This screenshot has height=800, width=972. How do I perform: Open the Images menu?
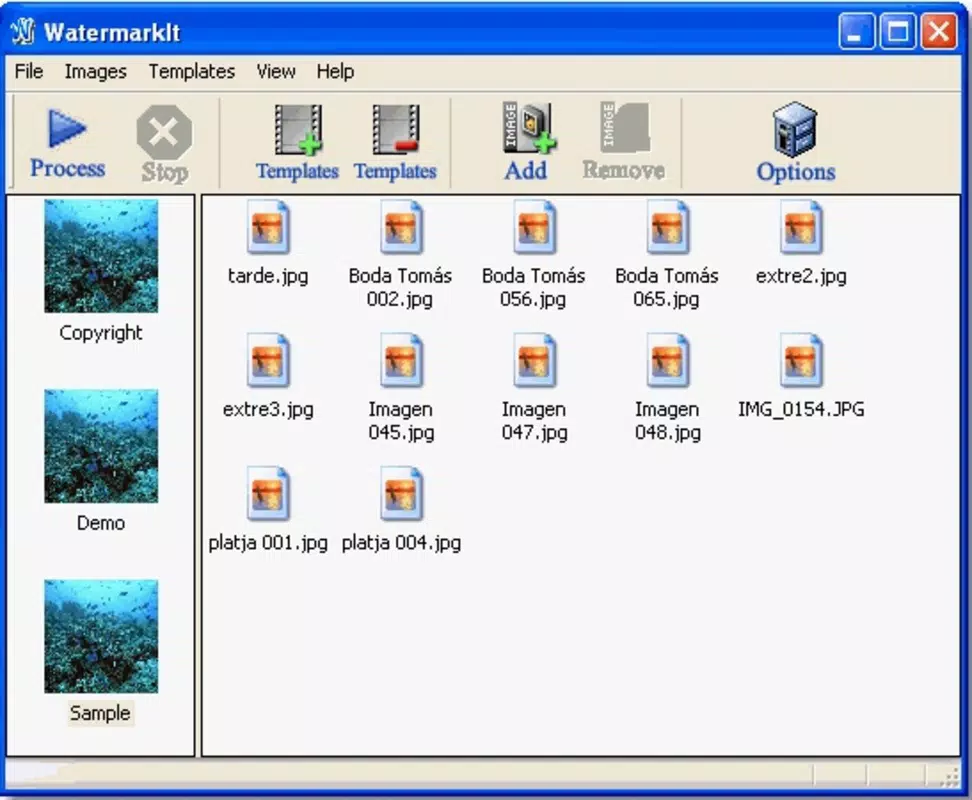(x=95, y=71)
